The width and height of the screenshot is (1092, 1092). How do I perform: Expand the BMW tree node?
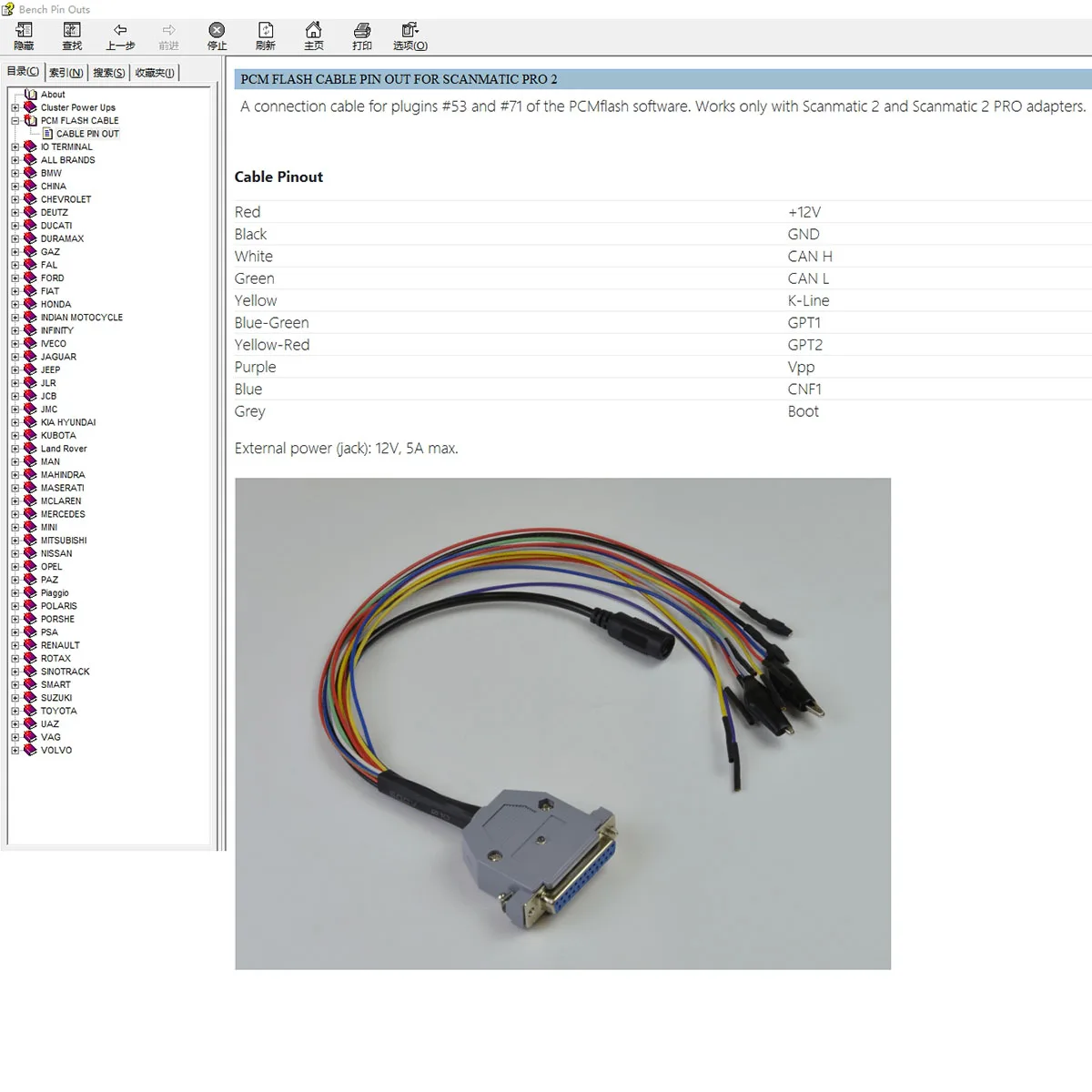pos(15,173)
